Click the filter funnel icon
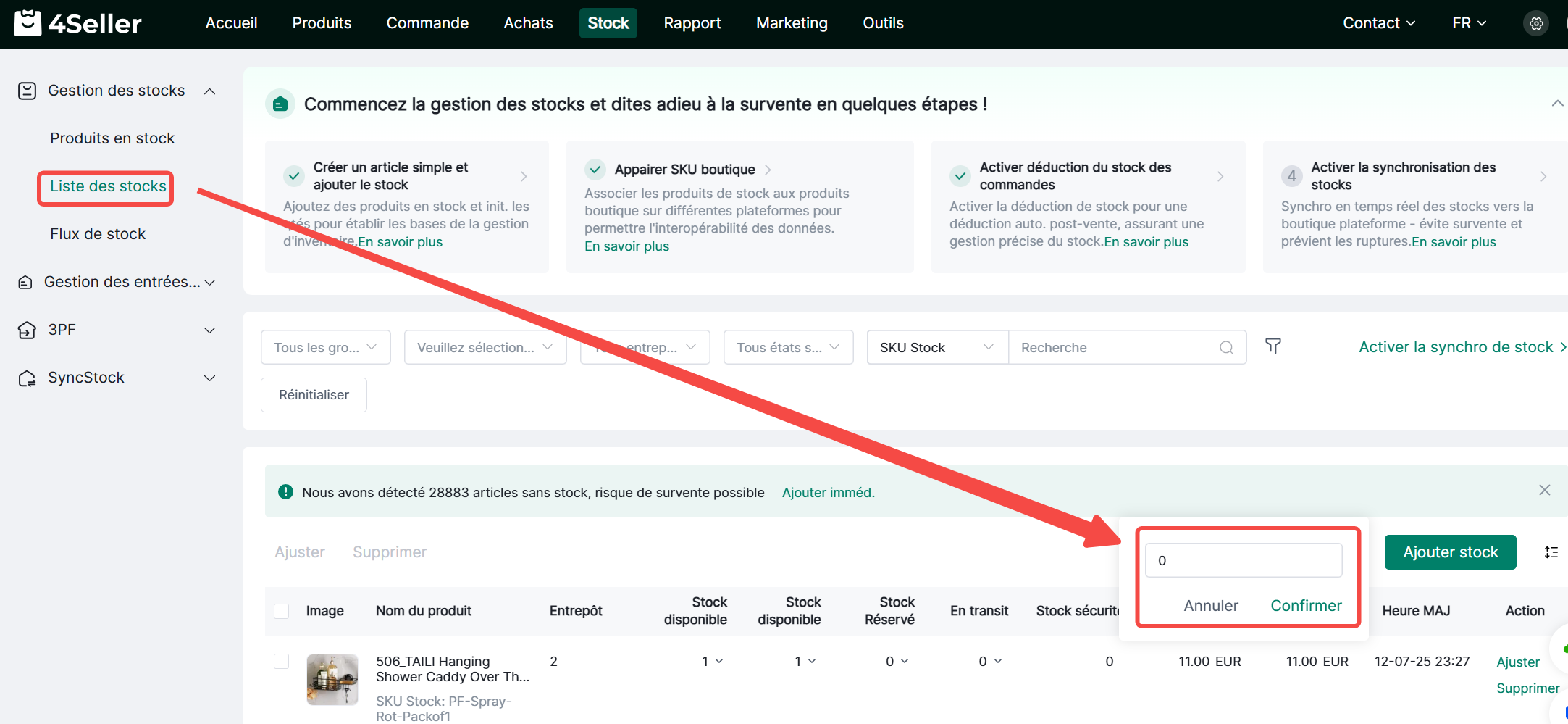1568x724 pixels. [1273, 346]
